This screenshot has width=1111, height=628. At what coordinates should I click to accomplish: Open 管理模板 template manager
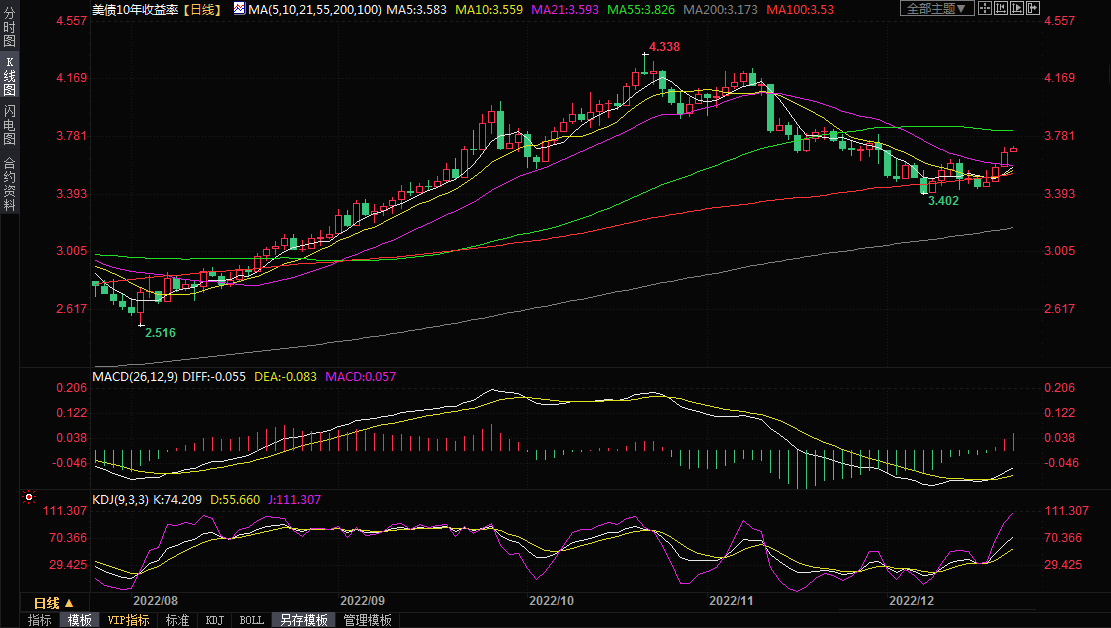[x=367, y=620]
